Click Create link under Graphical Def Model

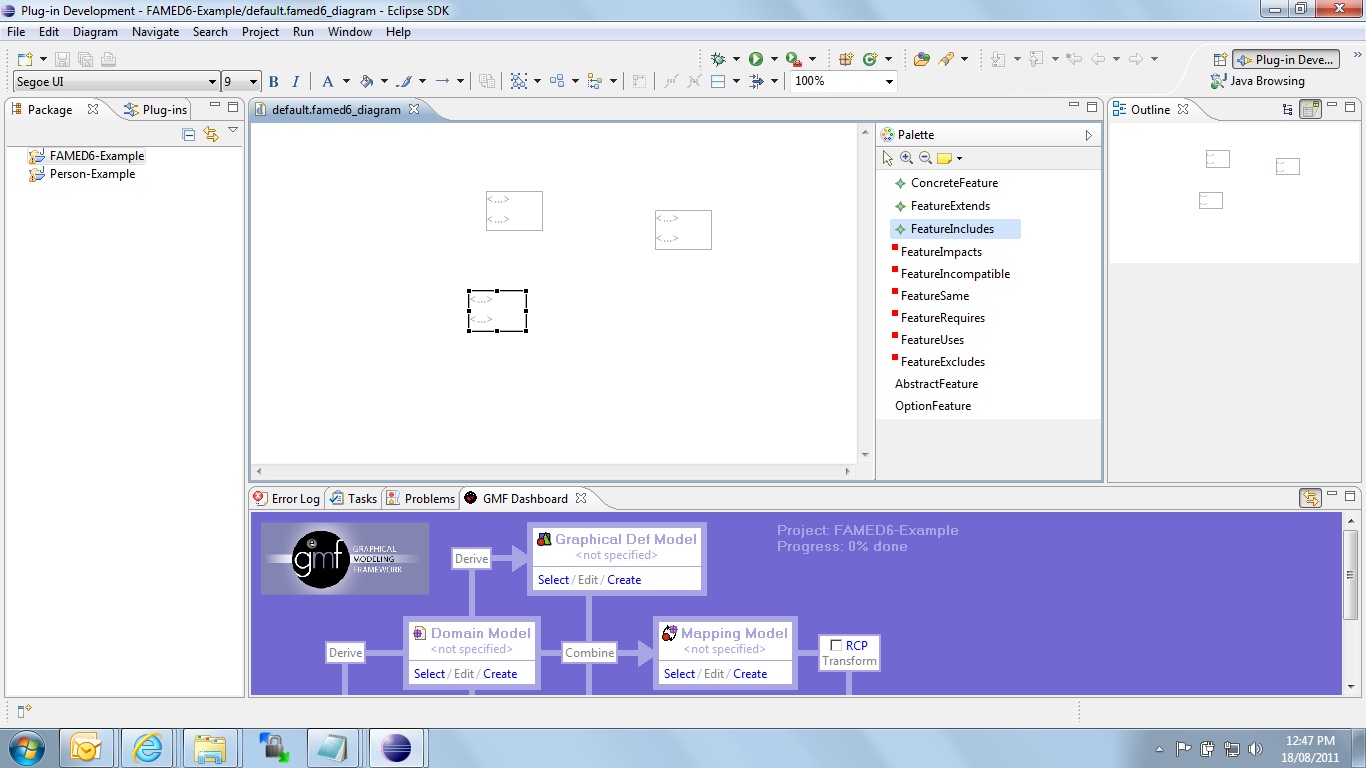pos(624,580)
